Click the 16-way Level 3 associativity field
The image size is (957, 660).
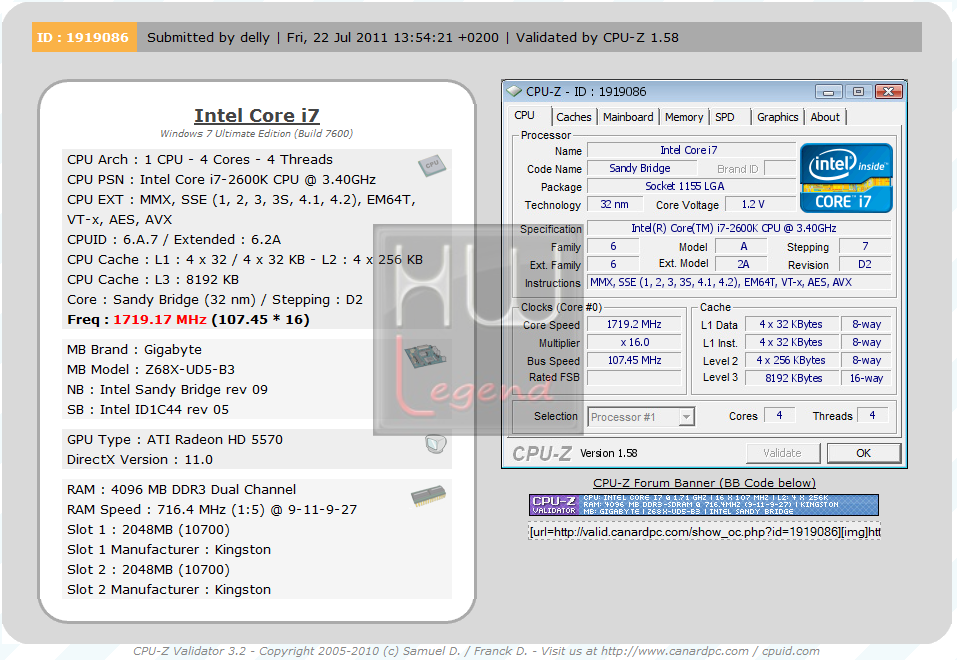866,378
